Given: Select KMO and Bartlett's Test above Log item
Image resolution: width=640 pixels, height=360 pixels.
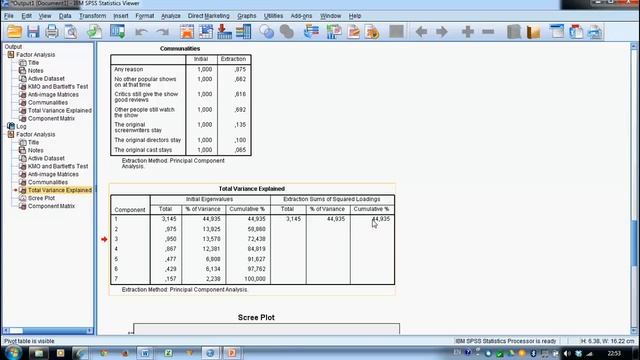Looking at the screenshot, I should 58,87.
